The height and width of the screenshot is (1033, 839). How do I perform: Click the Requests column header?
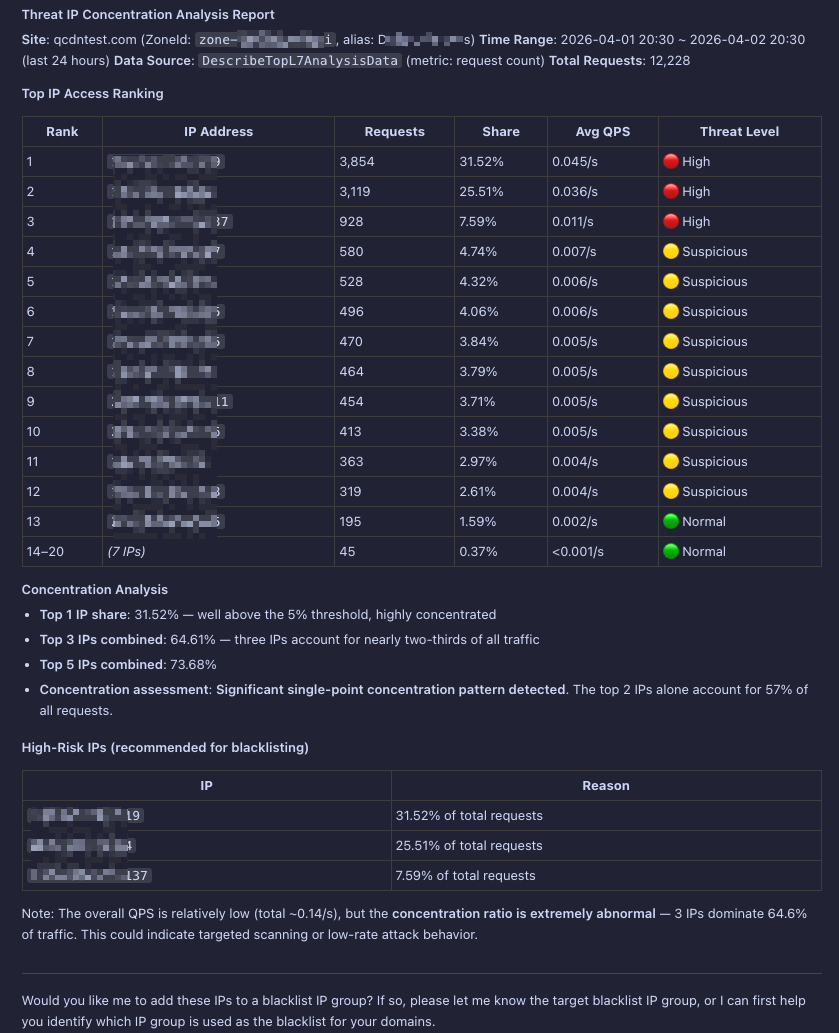pyautogui.click(x=394, y=131)
